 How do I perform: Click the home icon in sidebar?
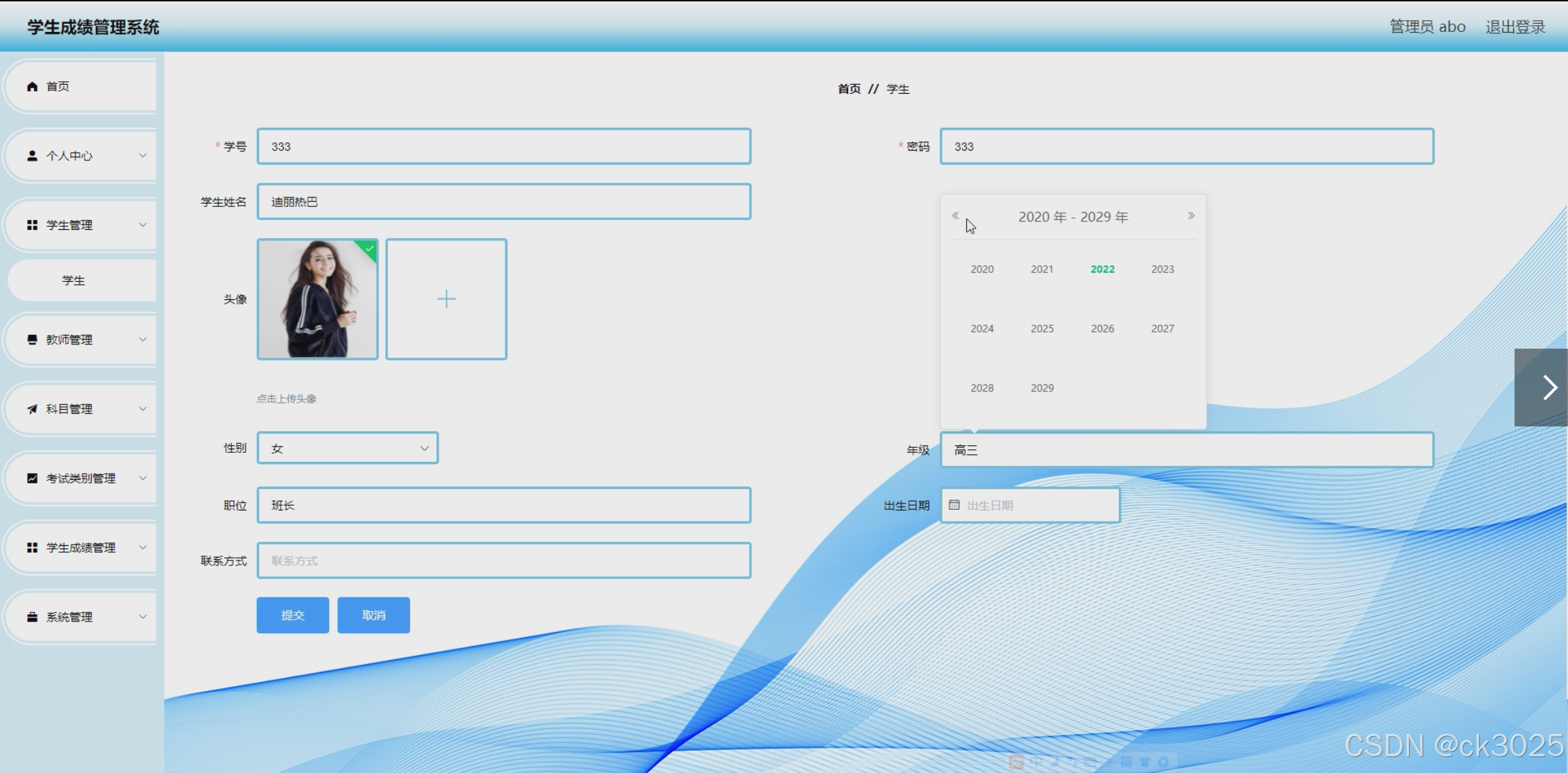32,86
